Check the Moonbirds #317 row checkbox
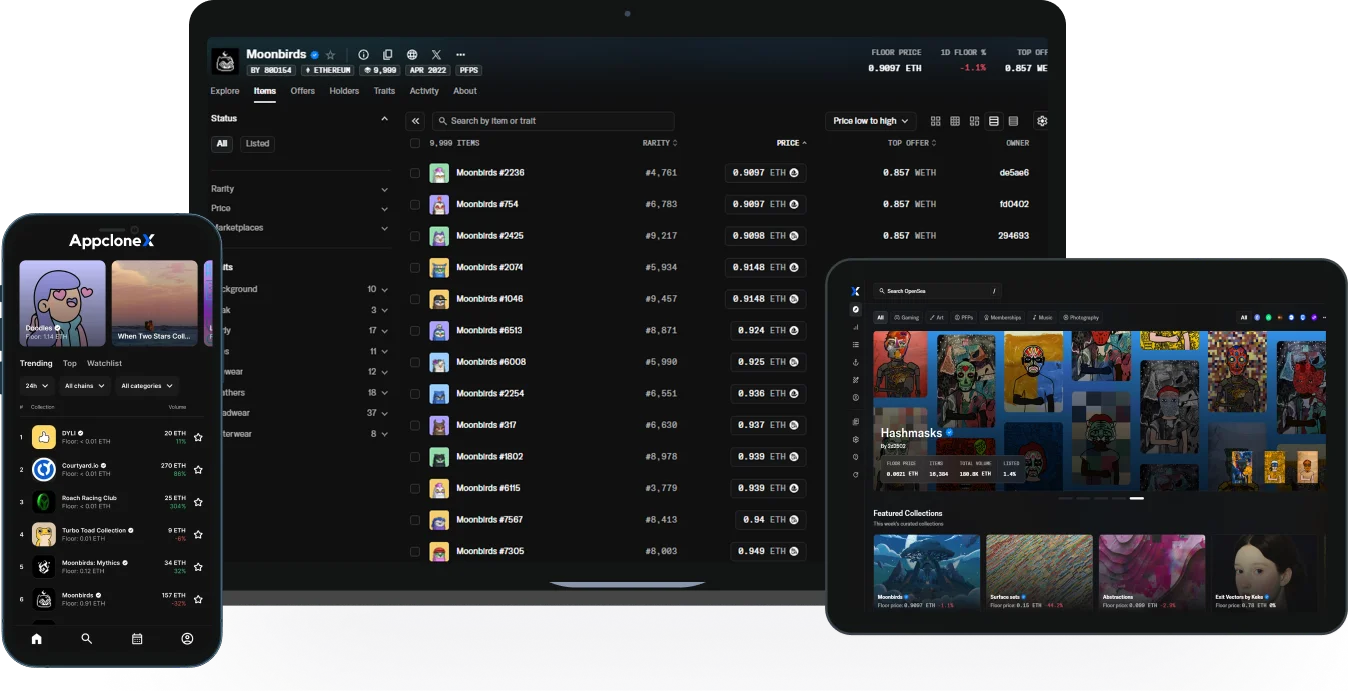 coord(415,425)
